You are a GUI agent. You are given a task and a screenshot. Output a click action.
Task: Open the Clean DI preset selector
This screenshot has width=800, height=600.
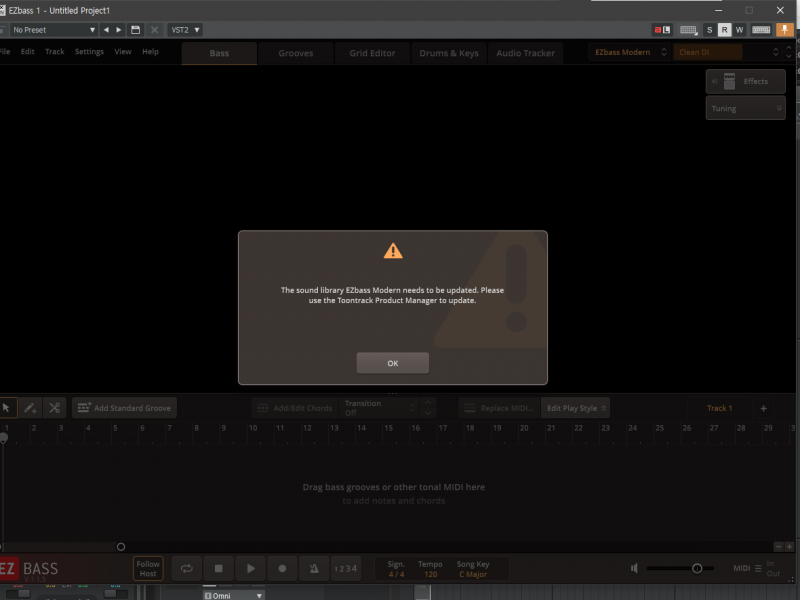click(727, 52)
